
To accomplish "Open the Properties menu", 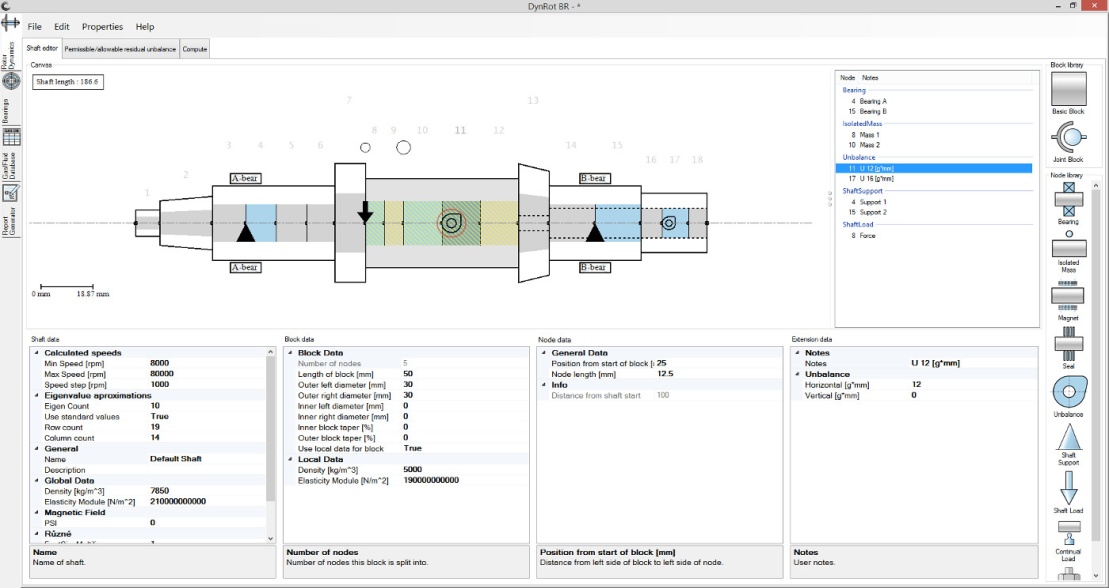I will [x=102, y=27].
